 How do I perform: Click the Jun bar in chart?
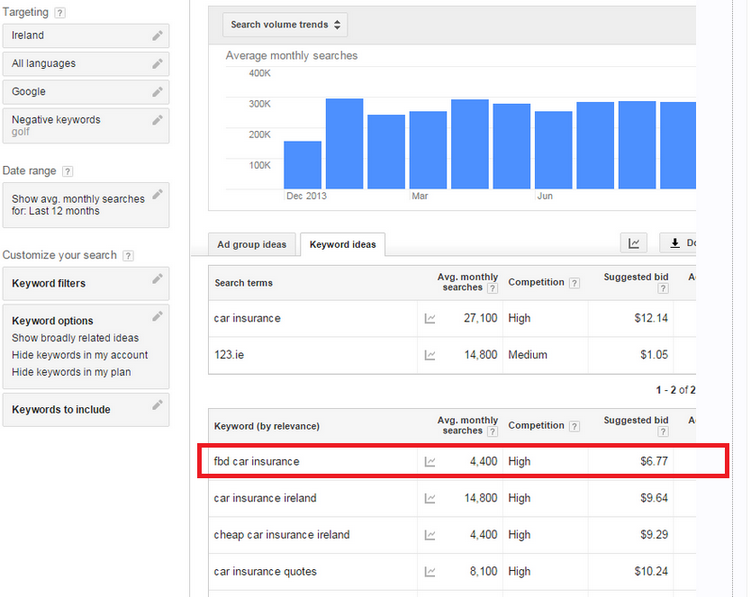[x=554, y=150]
